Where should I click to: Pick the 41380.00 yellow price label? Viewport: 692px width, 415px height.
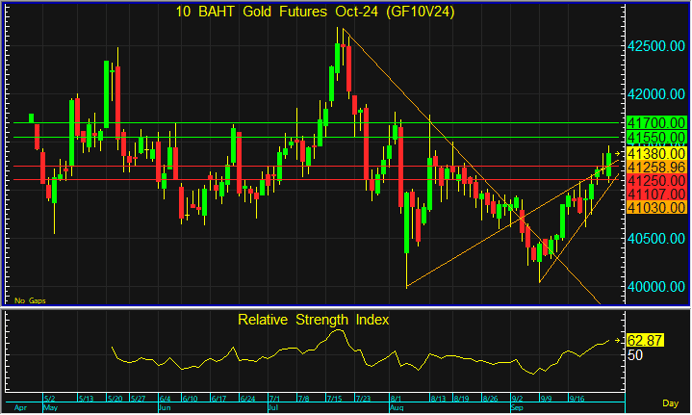[x=657, y=155]
